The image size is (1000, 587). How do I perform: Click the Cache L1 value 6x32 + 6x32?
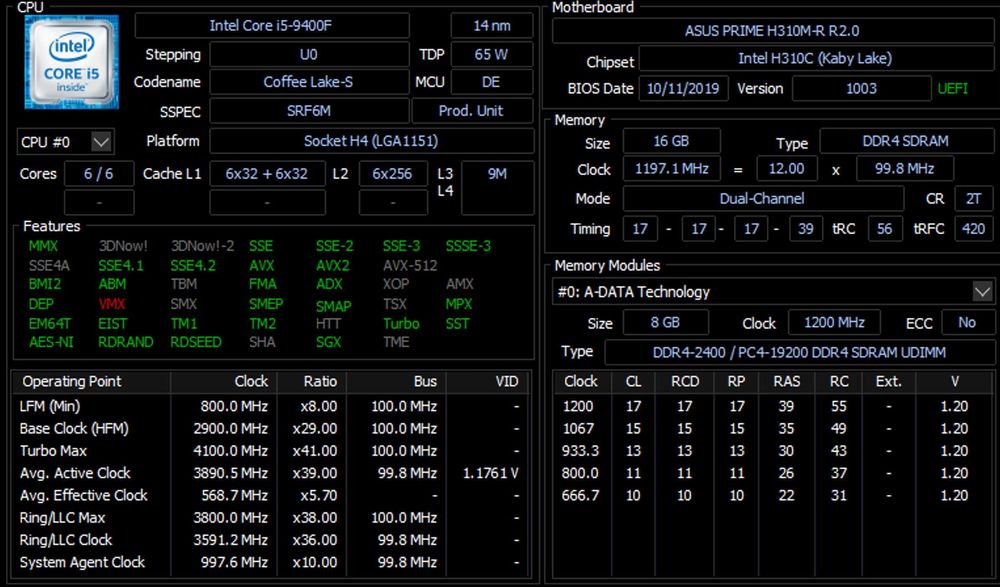[267, 174]
